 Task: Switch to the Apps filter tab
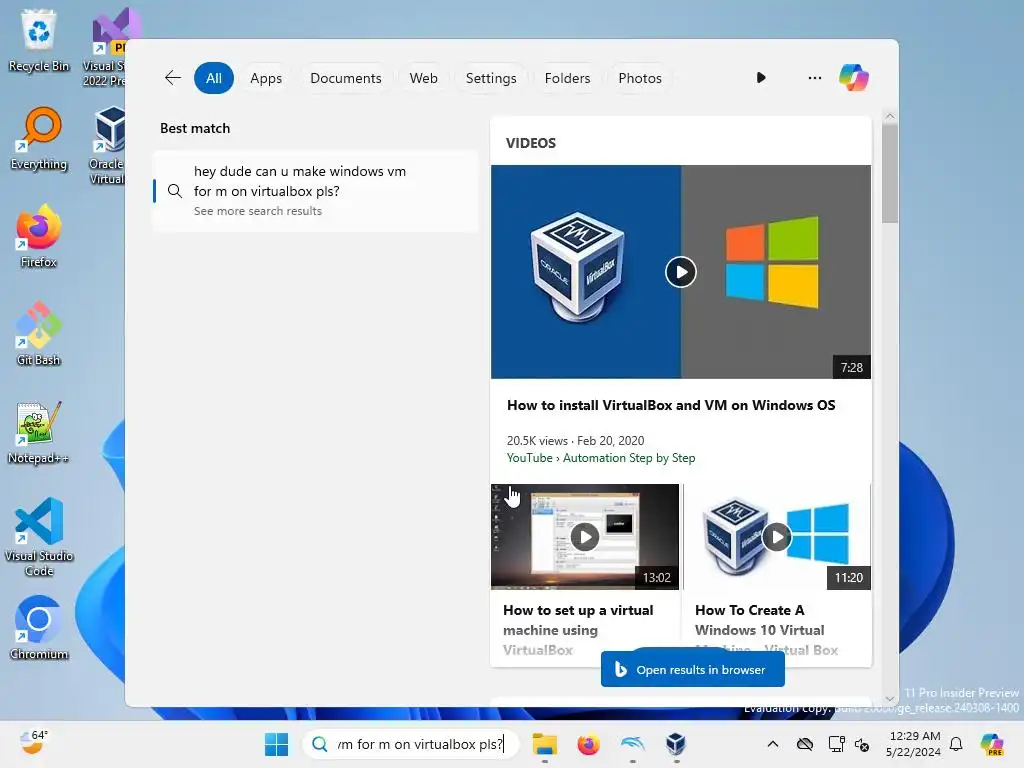[266, 78]
